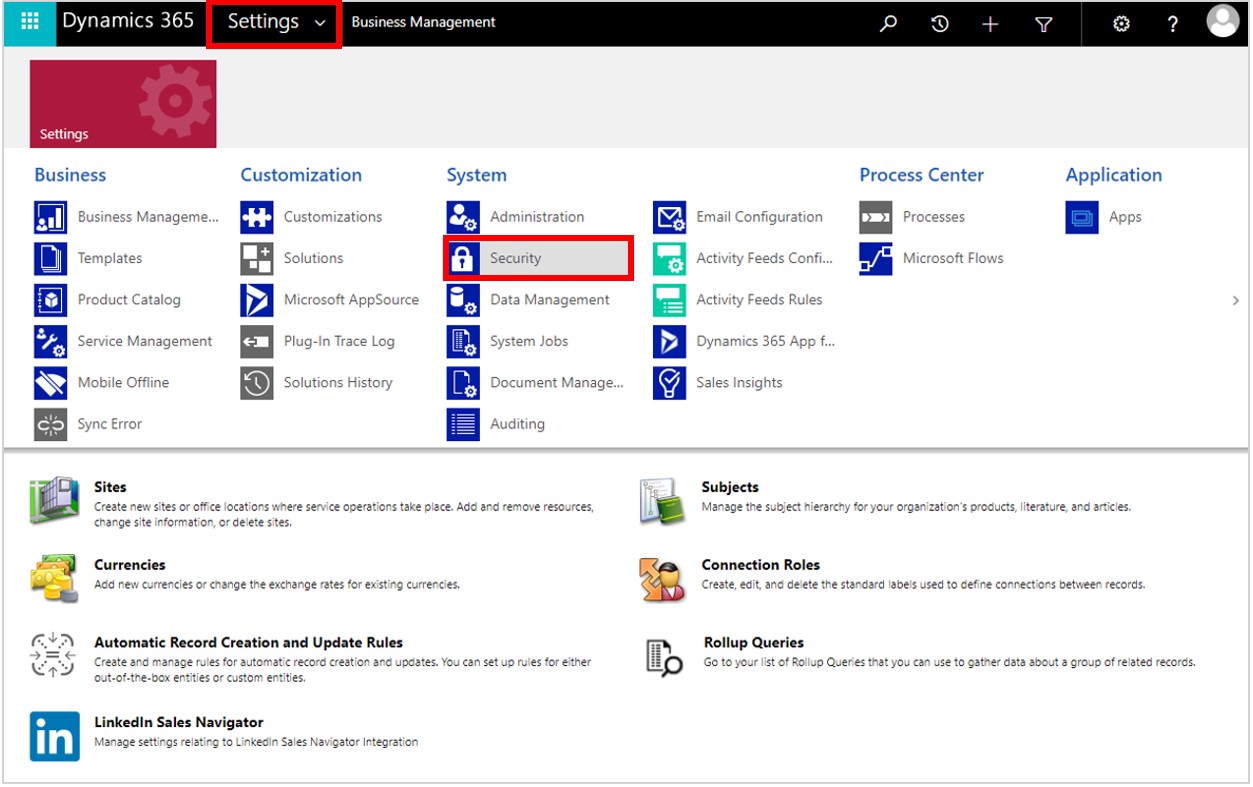Click the Business Management breadcrumb

coord(424,22)
